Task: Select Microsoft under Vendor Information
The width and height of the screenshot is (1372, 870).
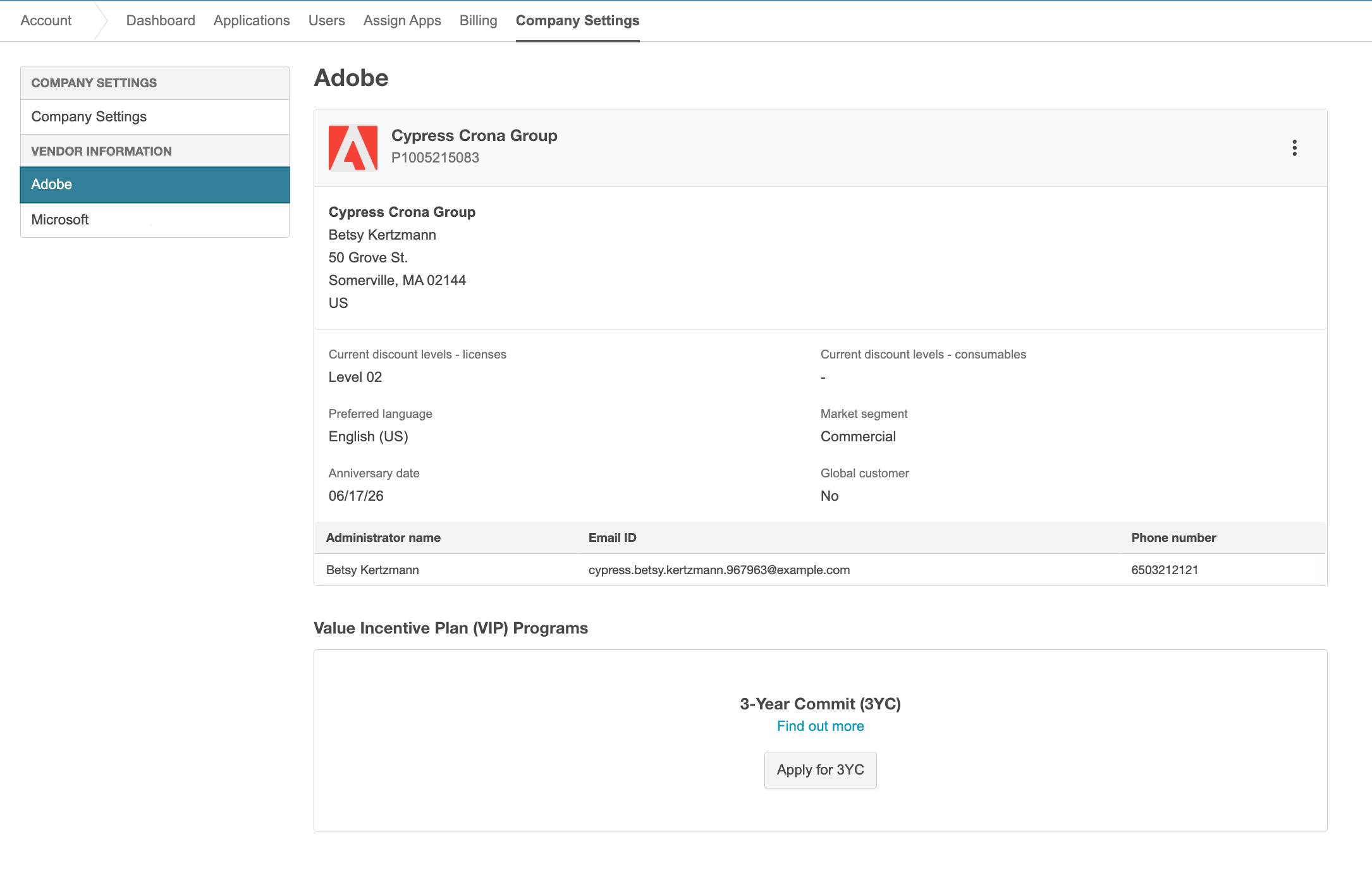Action: 155,220
